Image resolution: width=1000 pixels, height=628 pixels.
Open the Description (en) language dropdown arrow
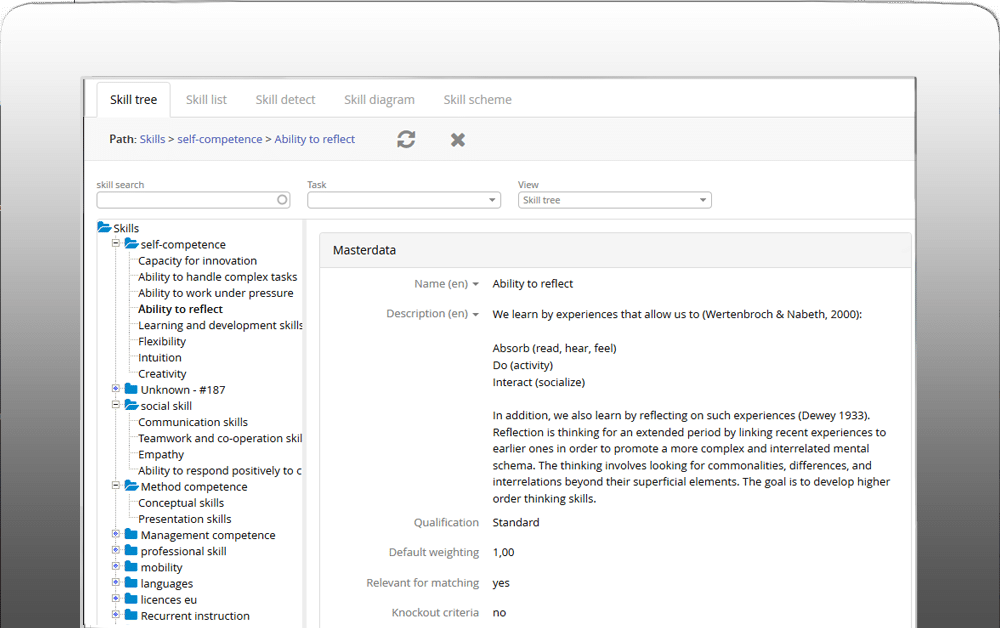coord(476,314)
